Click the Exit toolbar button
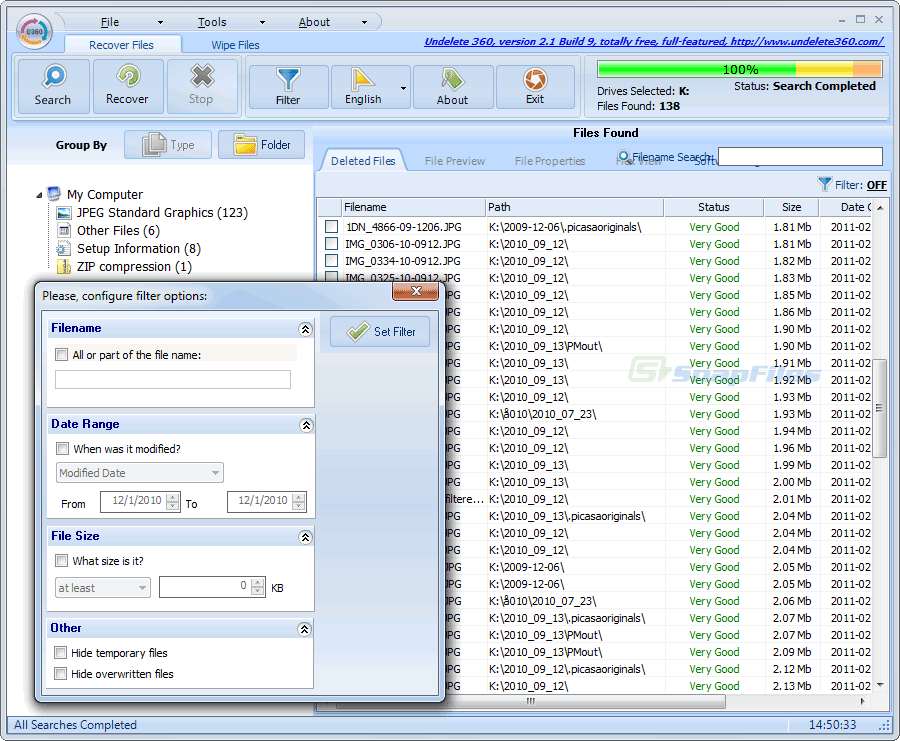The image size is (900, 741). tap(535, 87)
